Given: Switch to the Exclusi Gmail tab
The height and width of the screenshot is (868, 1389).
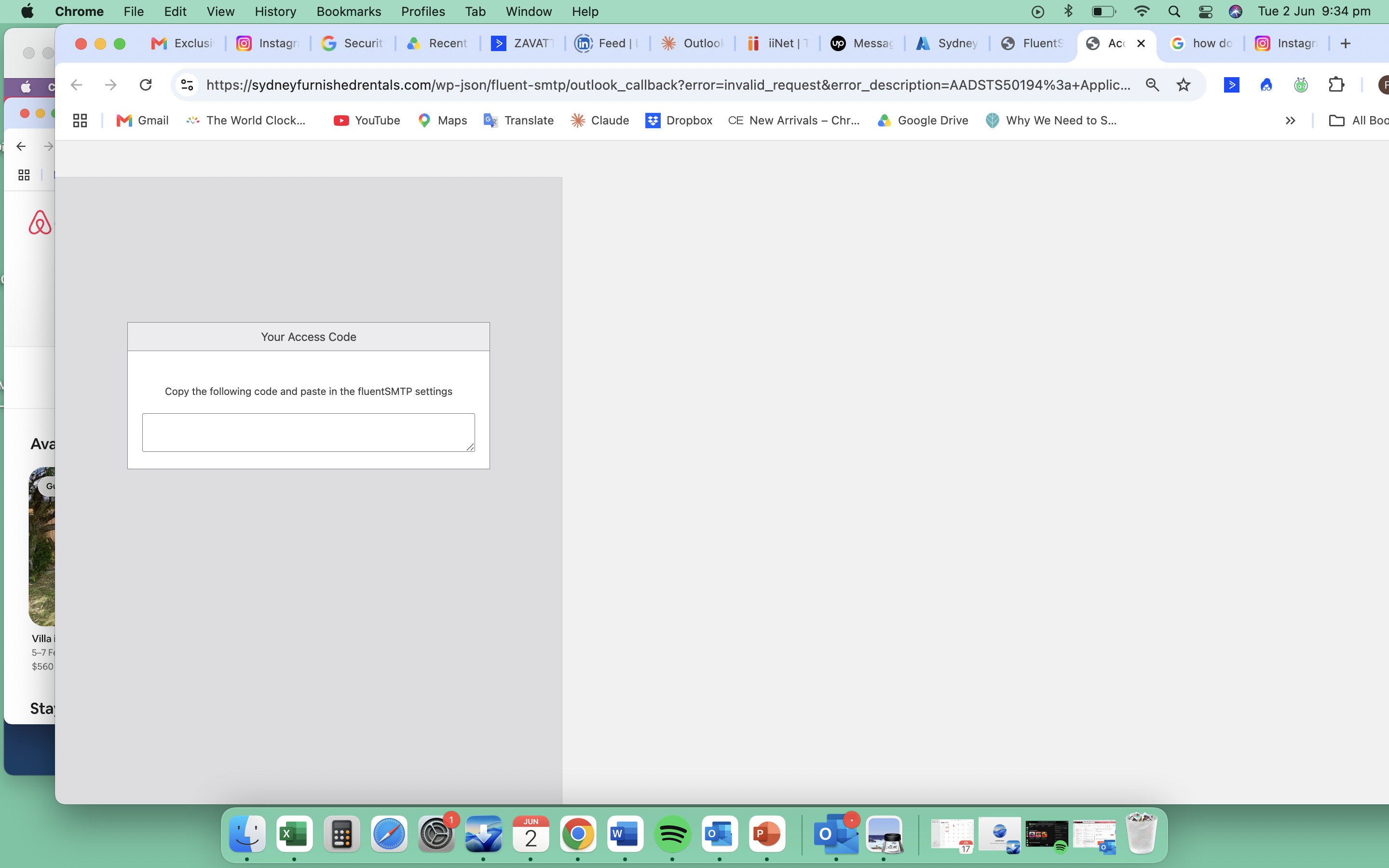Looking at the screenshot, I should (183, 43).
